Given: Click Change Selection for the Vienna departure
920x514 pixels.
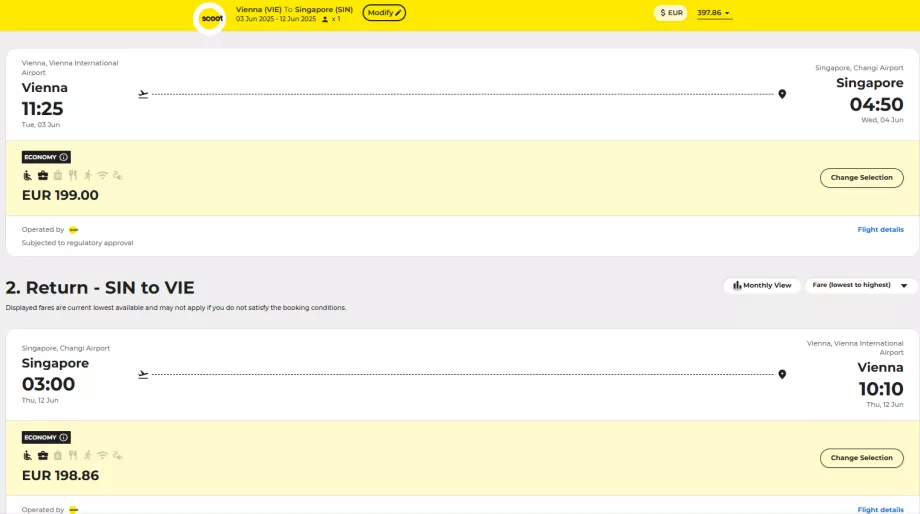Looking at the screenshot, I should click(861, 178).
